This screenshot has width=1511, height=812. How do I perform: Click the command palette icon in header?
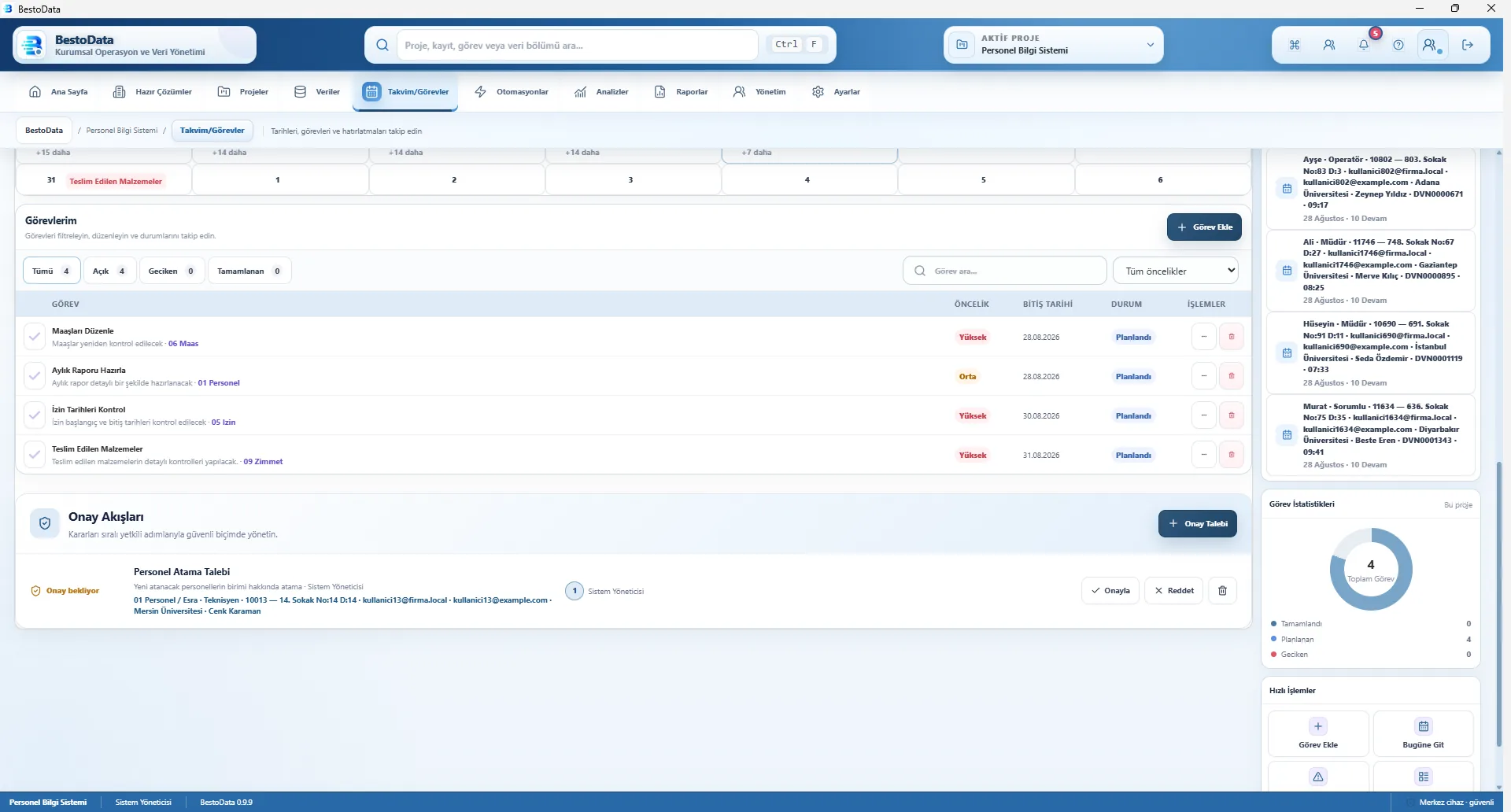(x=1295, y=45)
